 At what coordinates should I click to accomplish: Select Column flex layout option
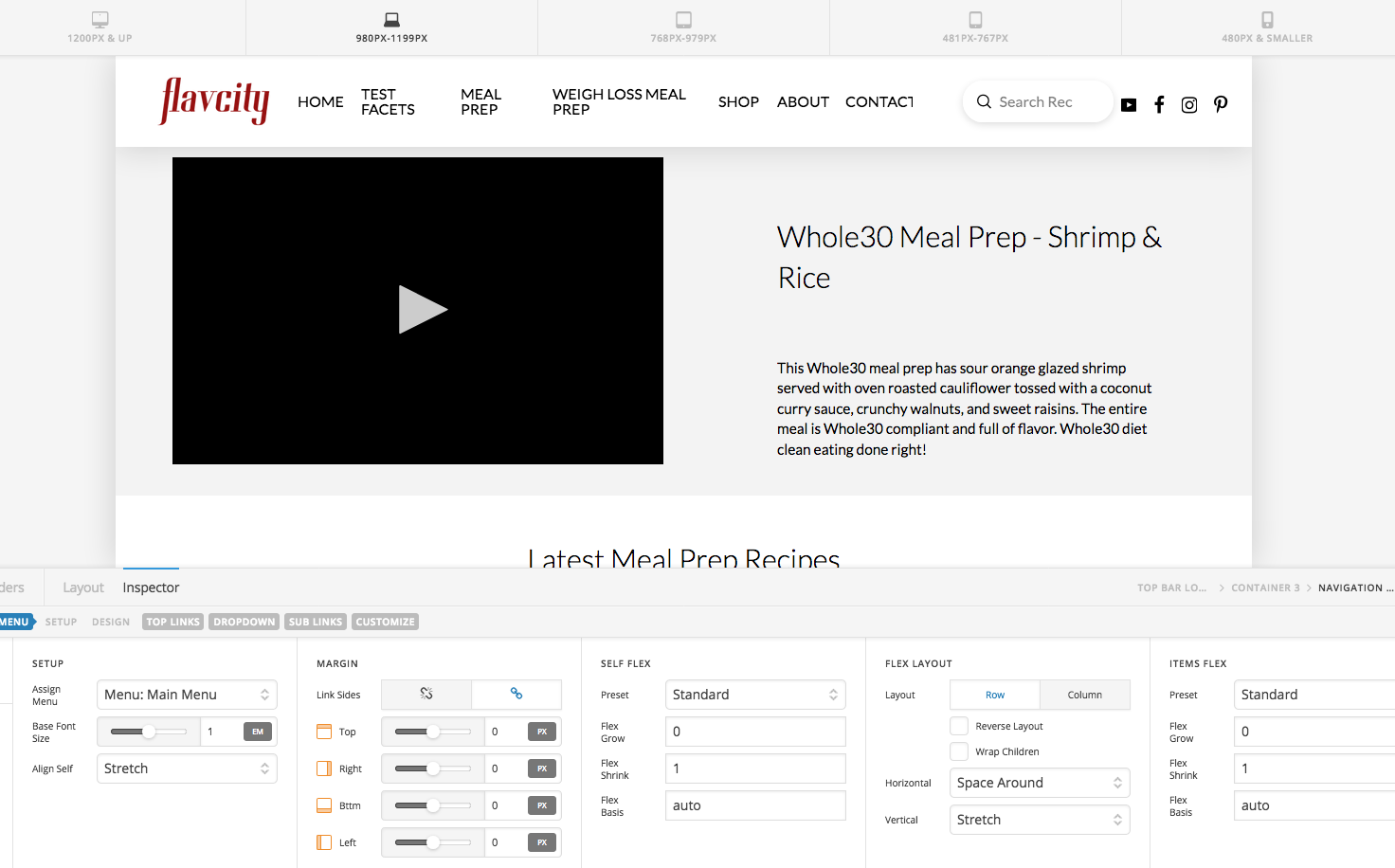1085,695
